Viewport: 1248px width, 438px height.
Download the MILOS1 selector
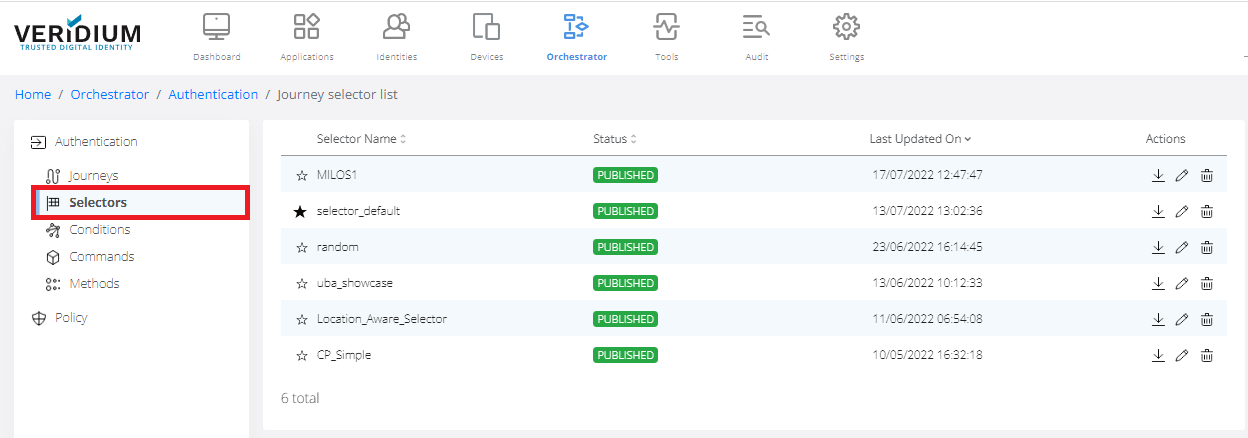point(1158,175)
